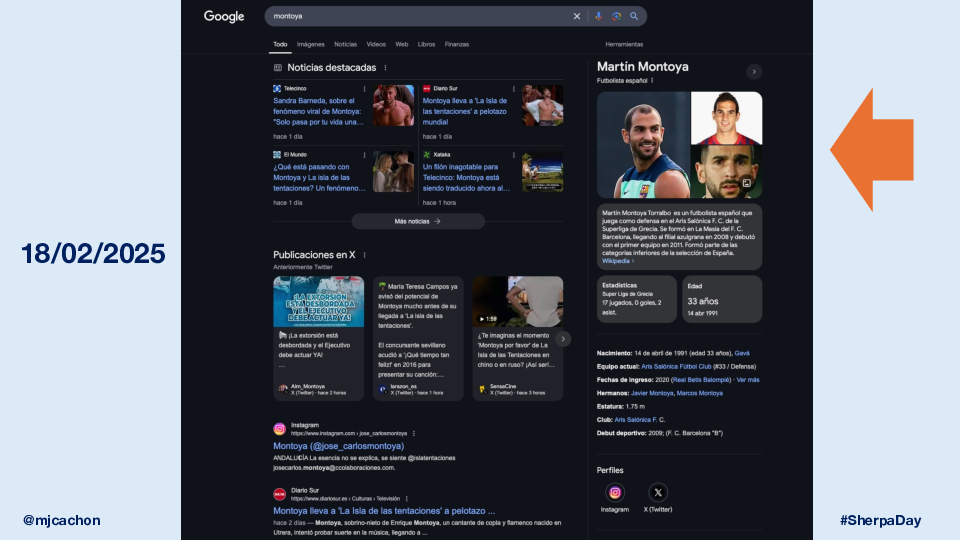Switch to the Web tab
This screenshot has width=960, height=540.
[402, 44]
